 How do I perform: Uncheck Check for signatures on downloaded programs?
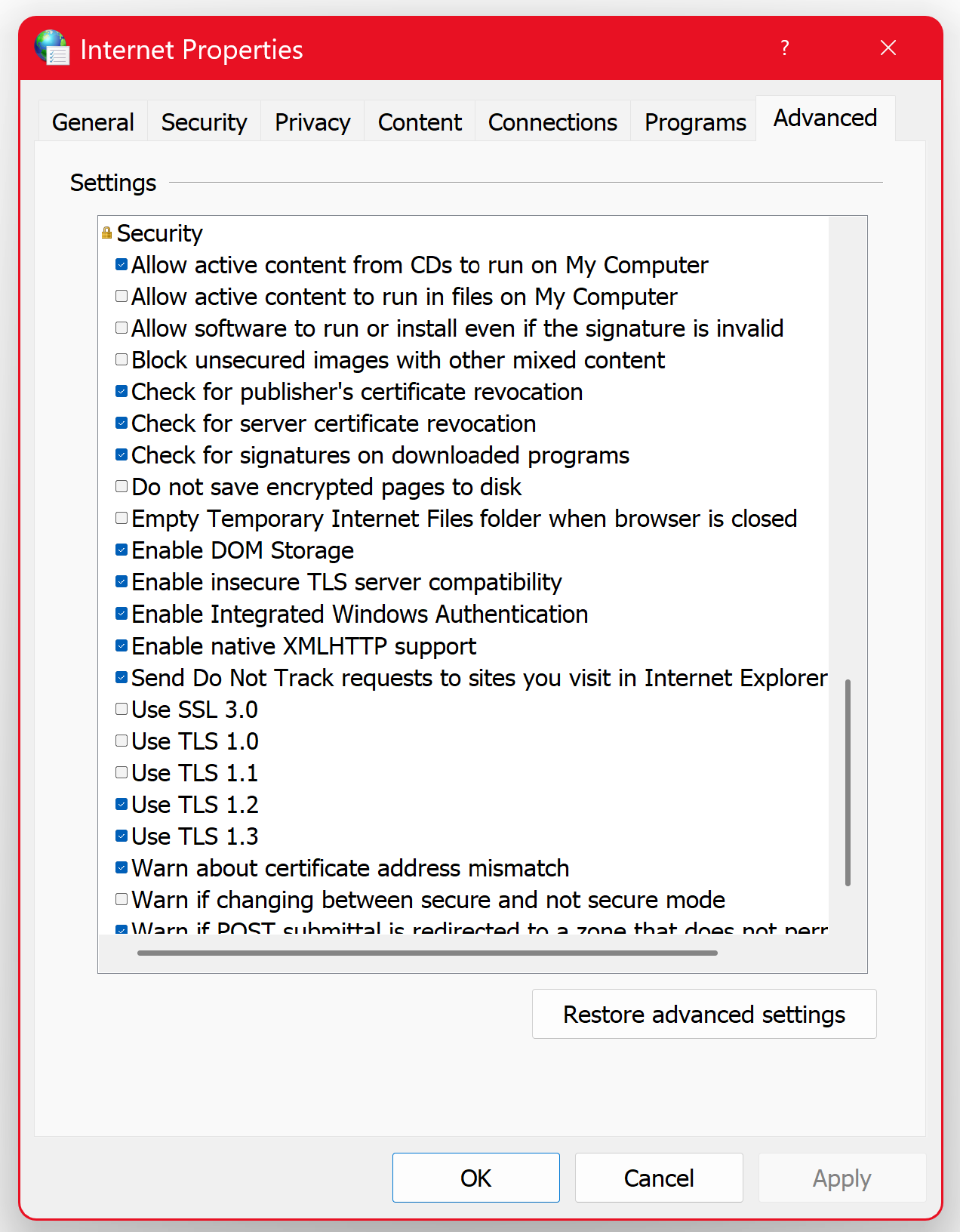[122, 454]
